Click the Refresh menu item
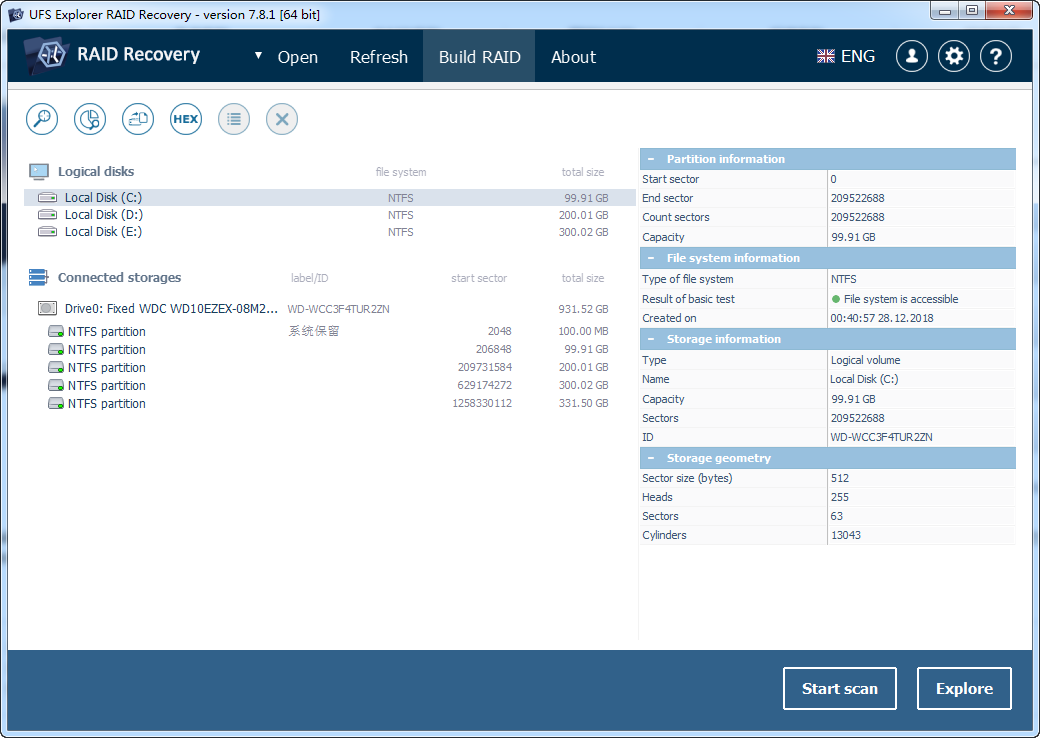The width and height of the screenshot is (1040, 738). [379, 57]
